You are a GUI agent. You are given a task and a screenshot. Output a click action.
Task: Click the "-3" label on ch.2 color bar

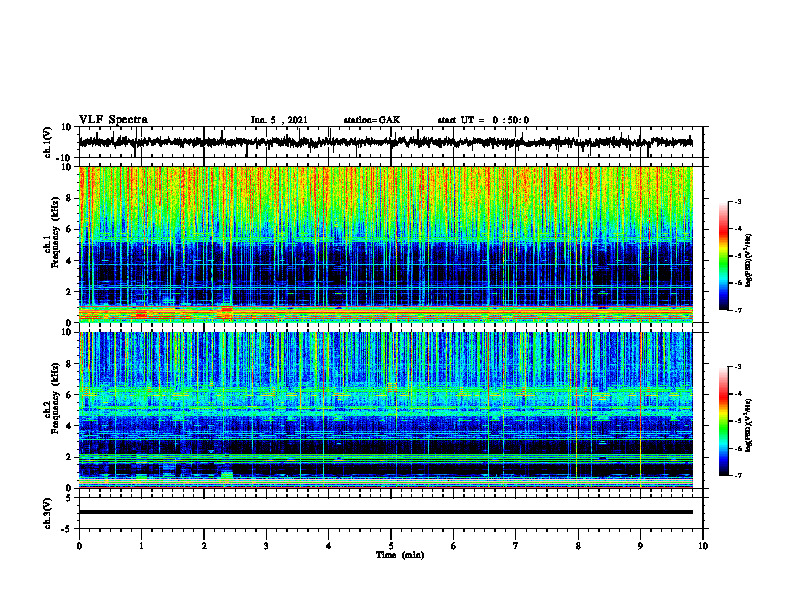point(737,367)
